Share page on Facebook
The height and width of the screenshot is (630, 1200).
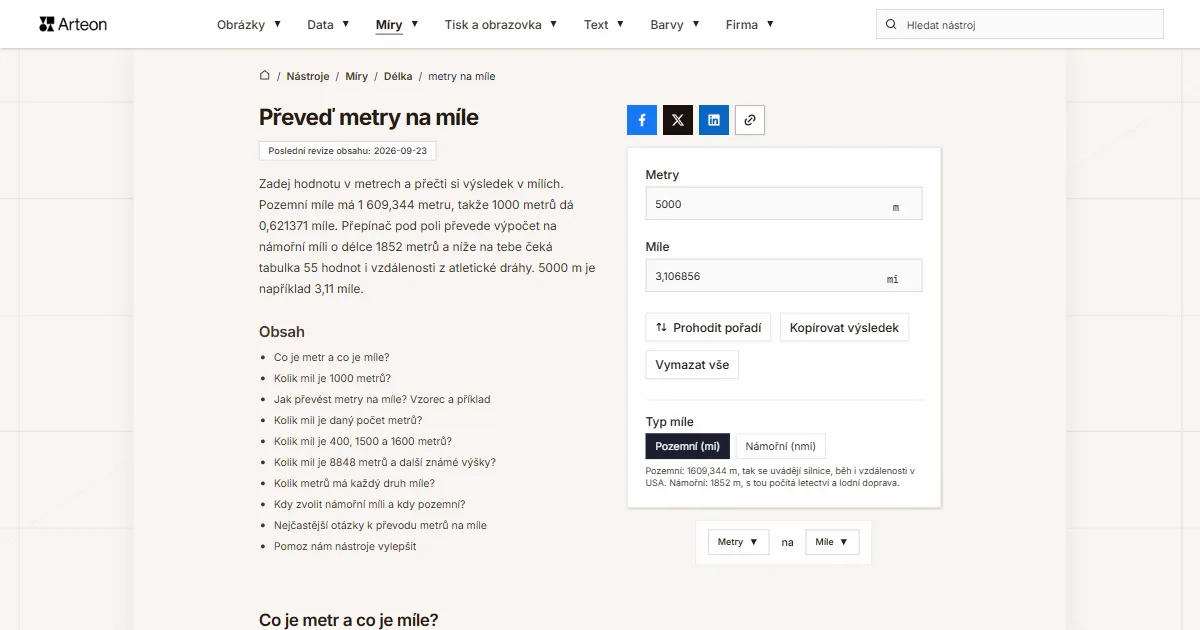pos(642,120)
